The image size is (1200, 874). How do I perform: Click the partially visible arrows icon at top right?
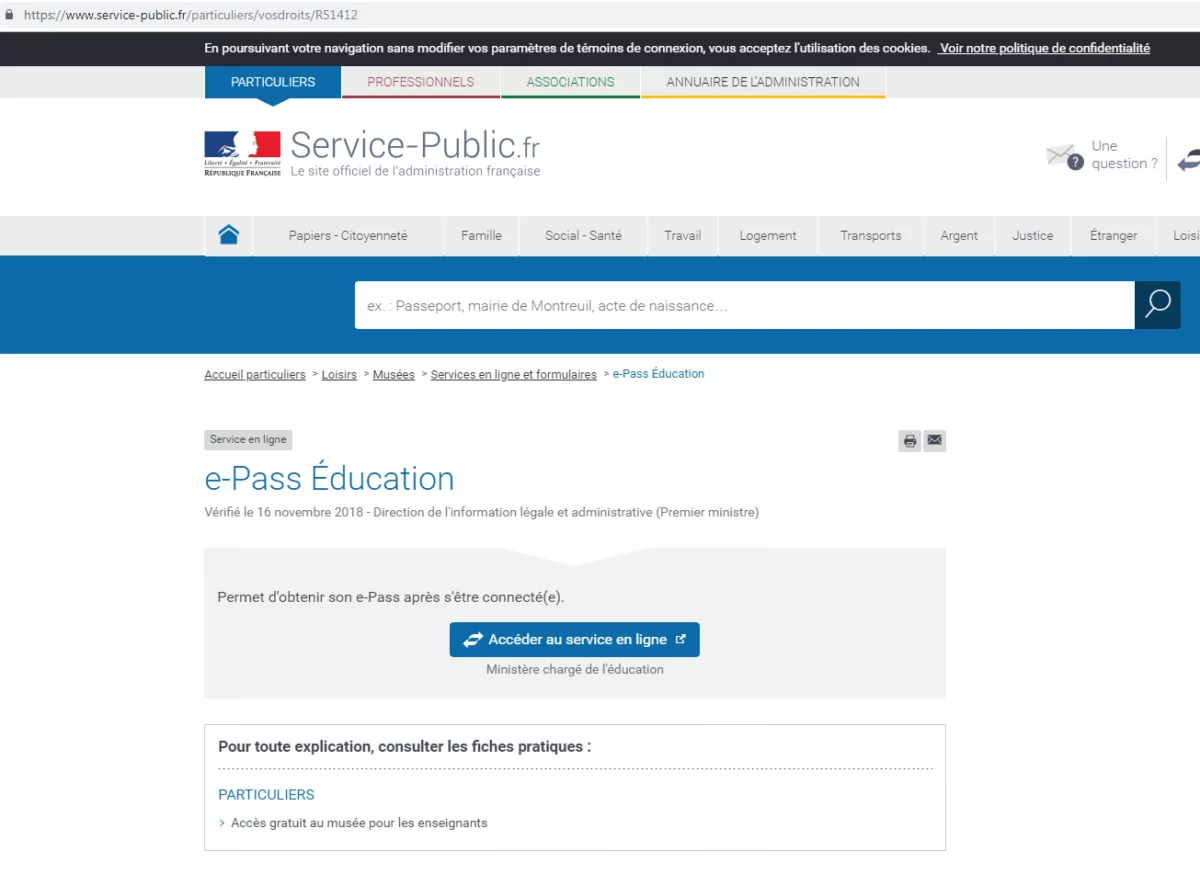click(x=1188, y=160)
